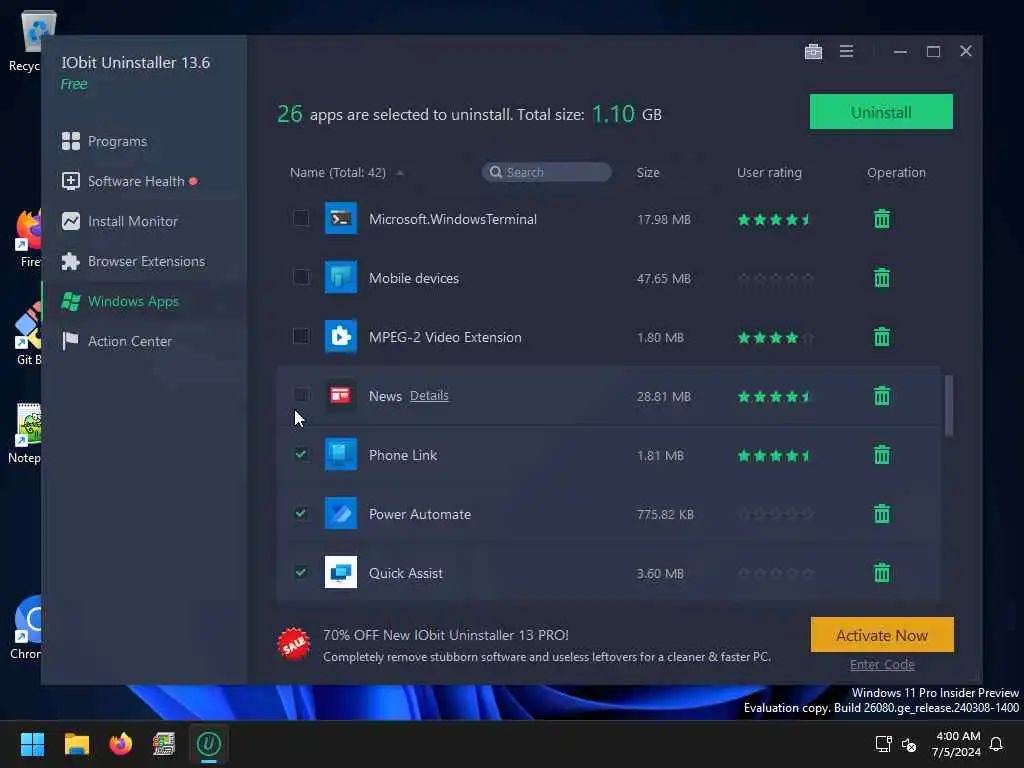
Task: Click the 'Quick Assist' app name
Action: pos(406,573)
